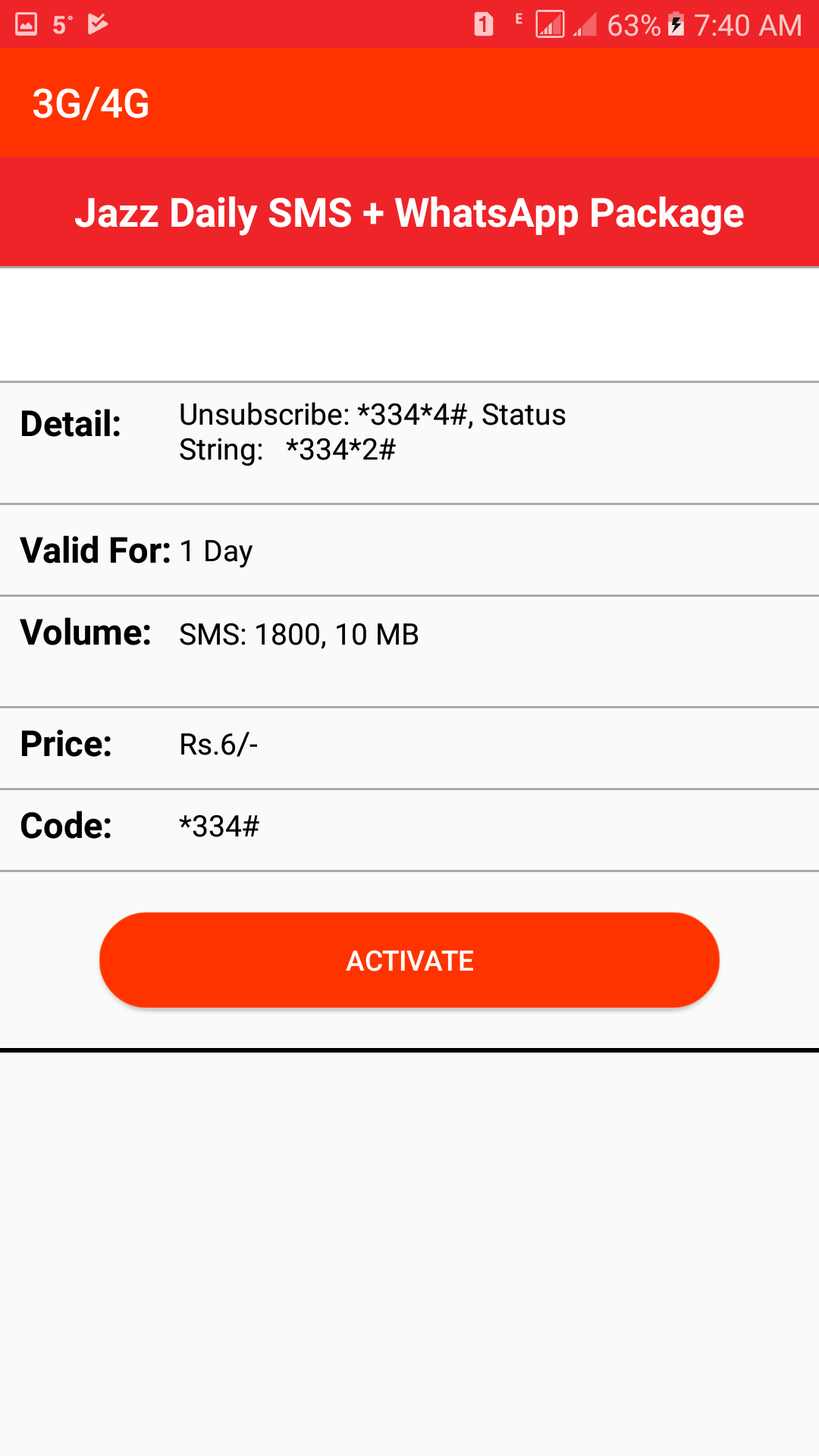This screenshot has height=1456, width=819.
Task: Tap the Volume label
Action: [86, 632]
